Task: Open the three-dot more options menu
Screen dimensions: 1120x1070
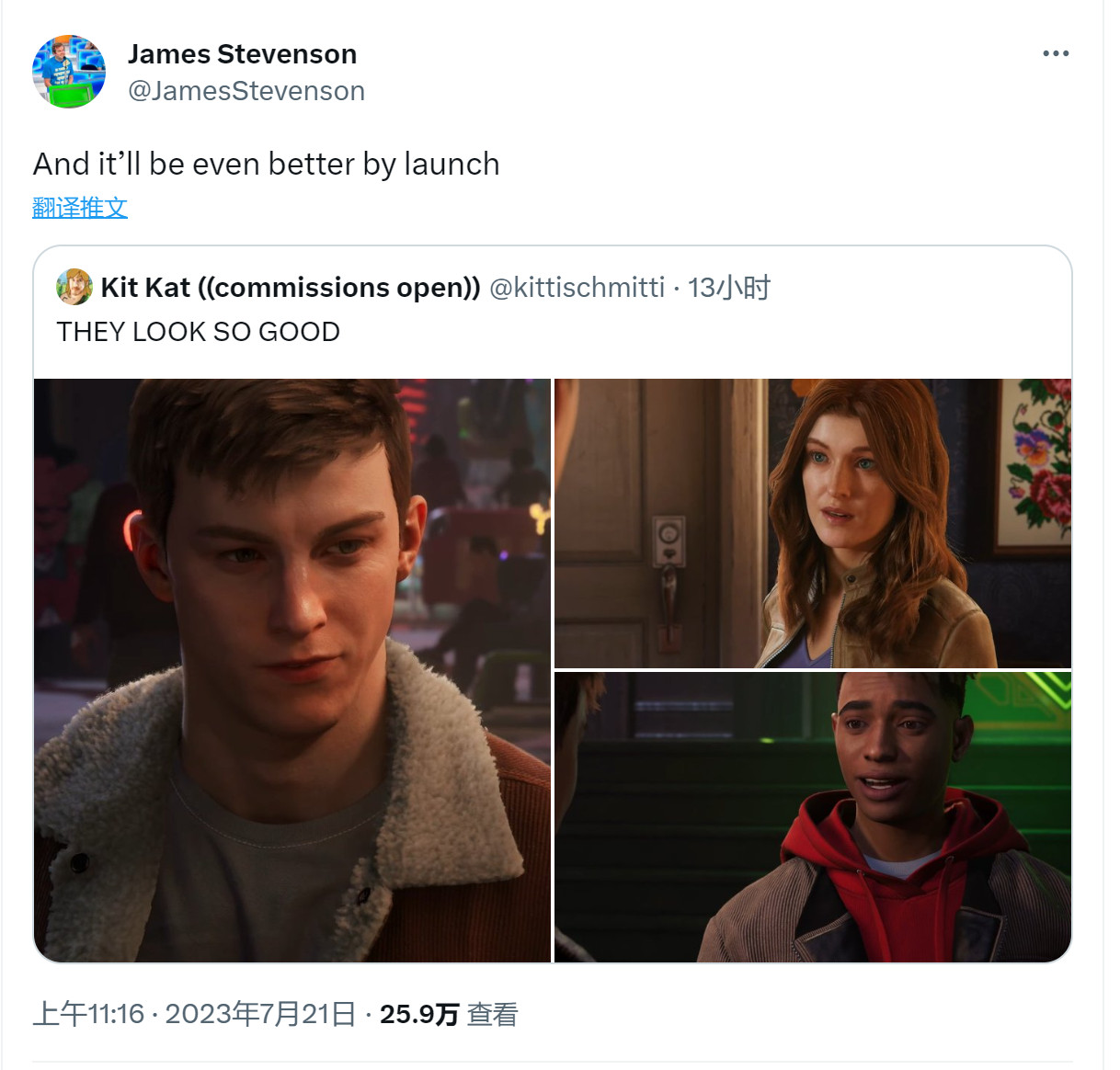Action: point(1056,53)
